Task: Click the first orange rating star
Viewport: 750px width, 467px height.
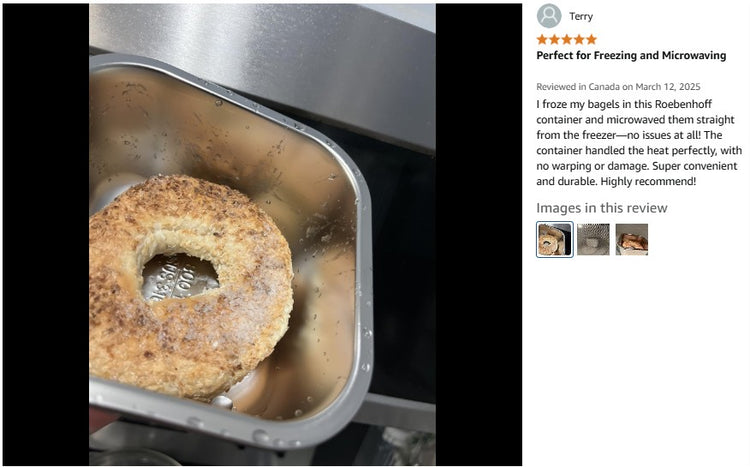Action: (542, 39)
